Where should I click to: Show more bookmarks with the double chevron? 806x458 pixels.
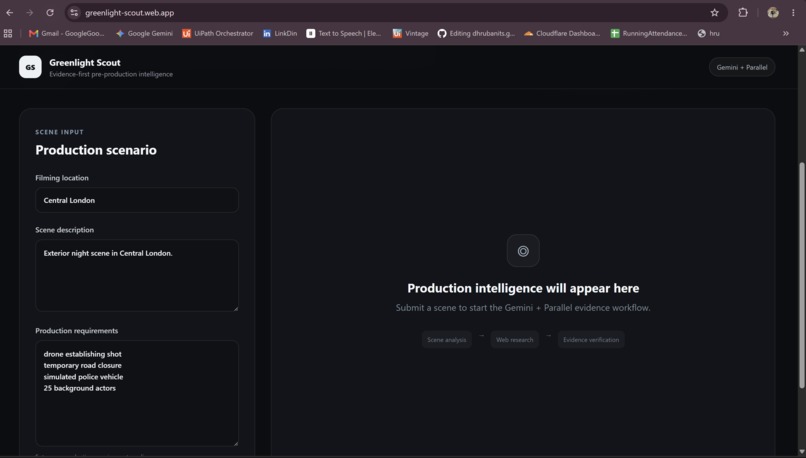pos(786,33)
